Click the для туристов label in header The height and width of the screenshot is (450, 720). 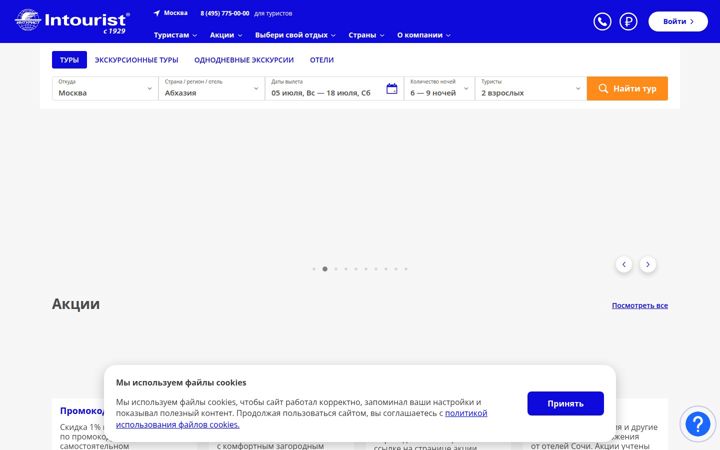273,13
